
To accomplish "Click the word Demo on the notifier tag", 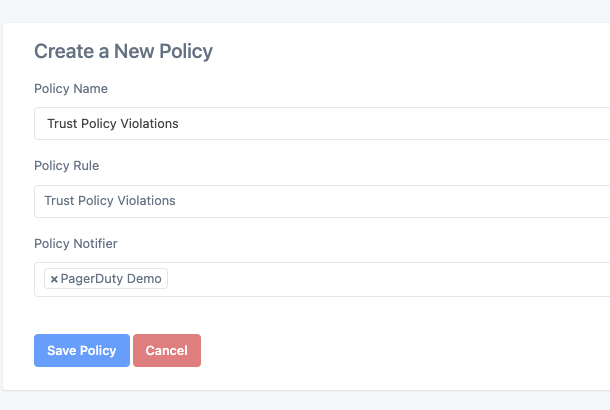I will tap(144, 279).
